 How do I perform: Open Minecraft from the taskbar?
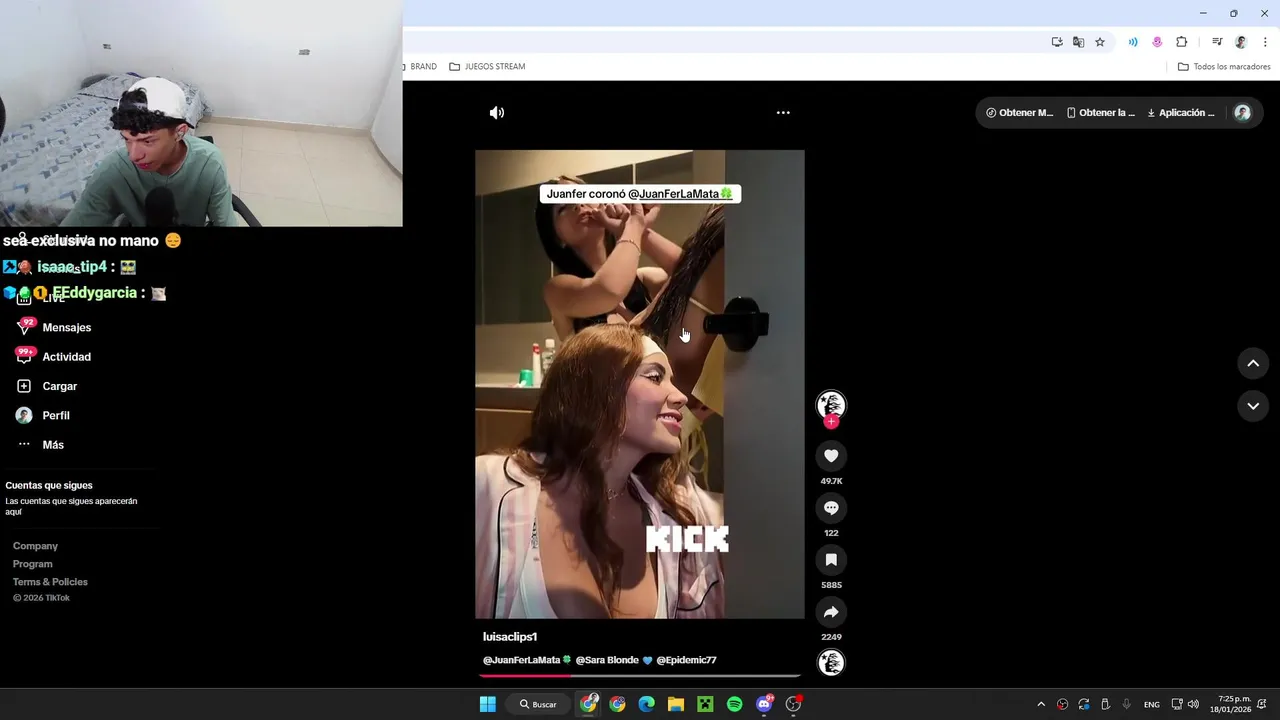(705, 704)
